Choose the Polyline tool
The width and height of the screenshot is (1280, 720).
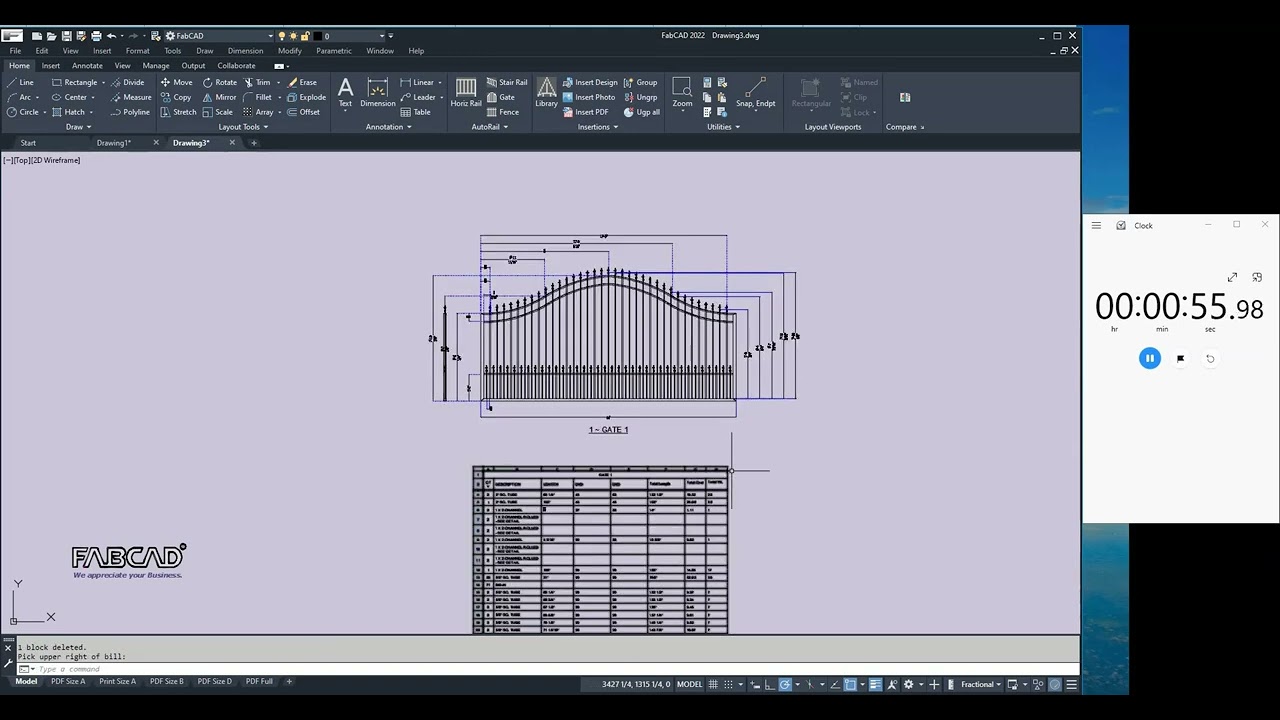[x=130, y=112]
